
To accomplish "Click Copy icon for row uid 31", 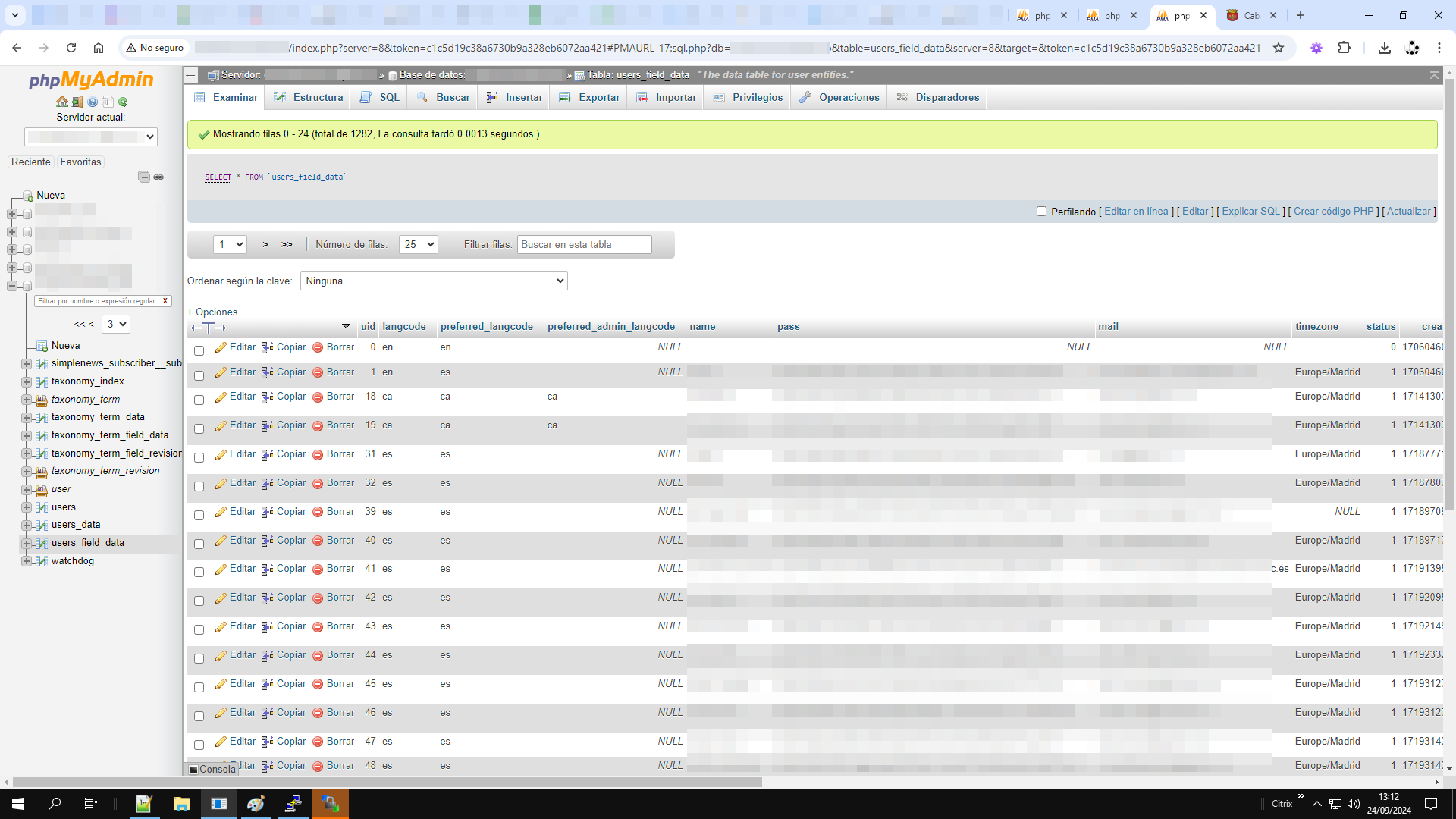I will pos(268,455).
